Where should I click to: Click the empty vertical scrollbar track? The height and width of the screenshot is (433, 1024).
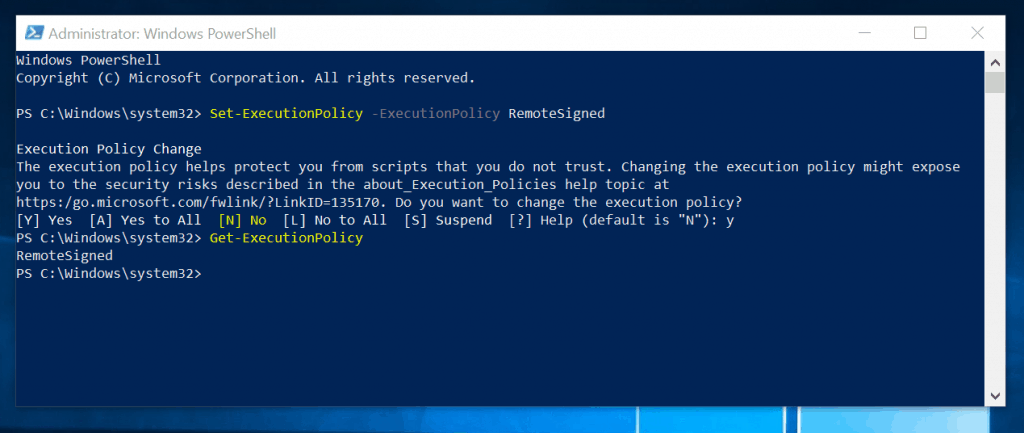pos(994,250)
